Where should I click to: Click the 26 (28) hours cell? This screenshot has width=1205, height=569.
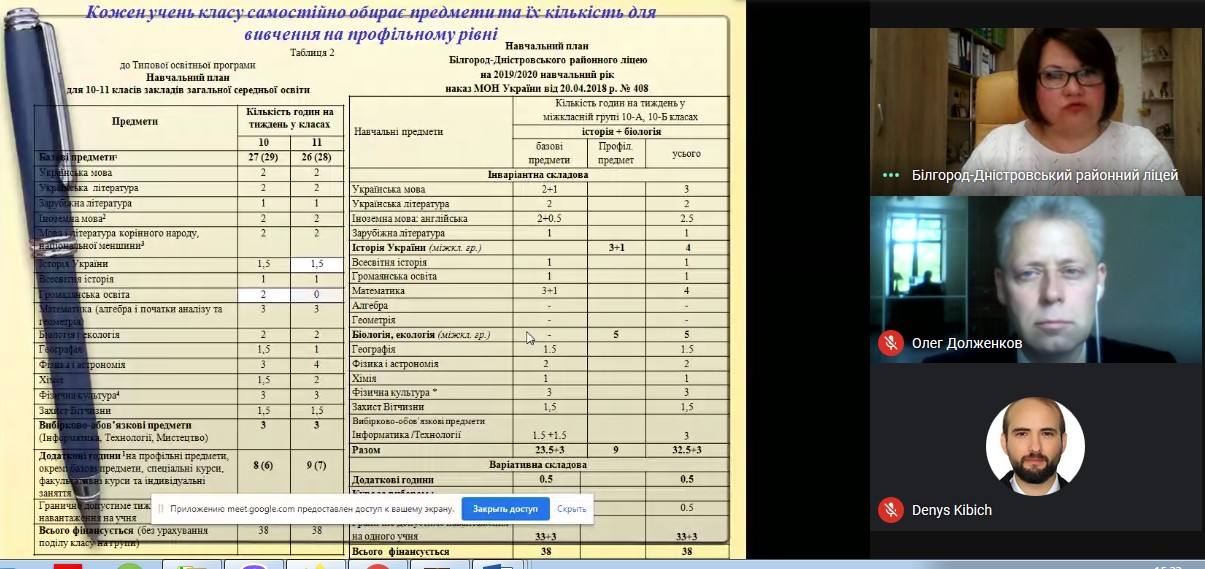pyautogui.click(x=316, y=157)
